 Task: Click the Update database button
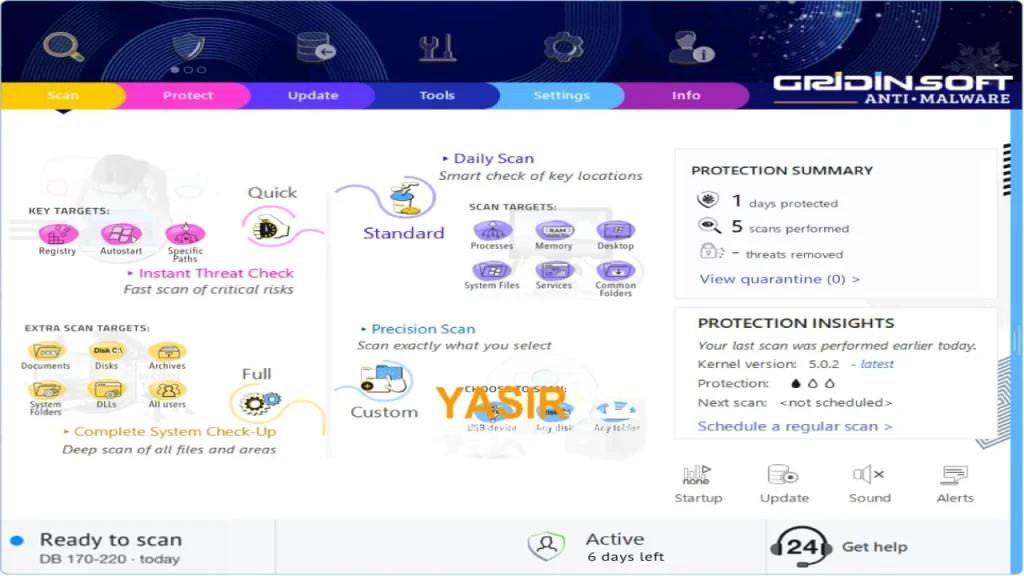click(784, 484)
